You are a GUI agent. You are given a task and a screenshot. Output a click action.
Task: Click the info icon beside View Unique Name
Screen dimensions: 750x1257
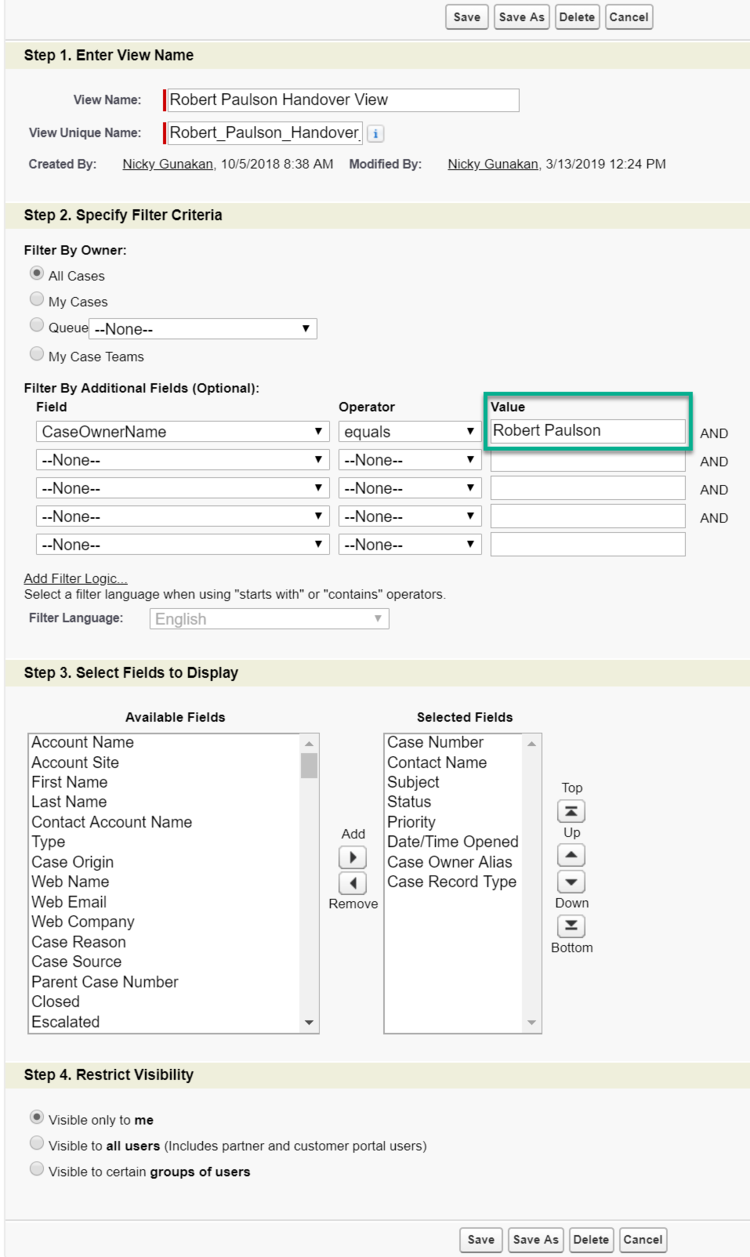[375, 133]
